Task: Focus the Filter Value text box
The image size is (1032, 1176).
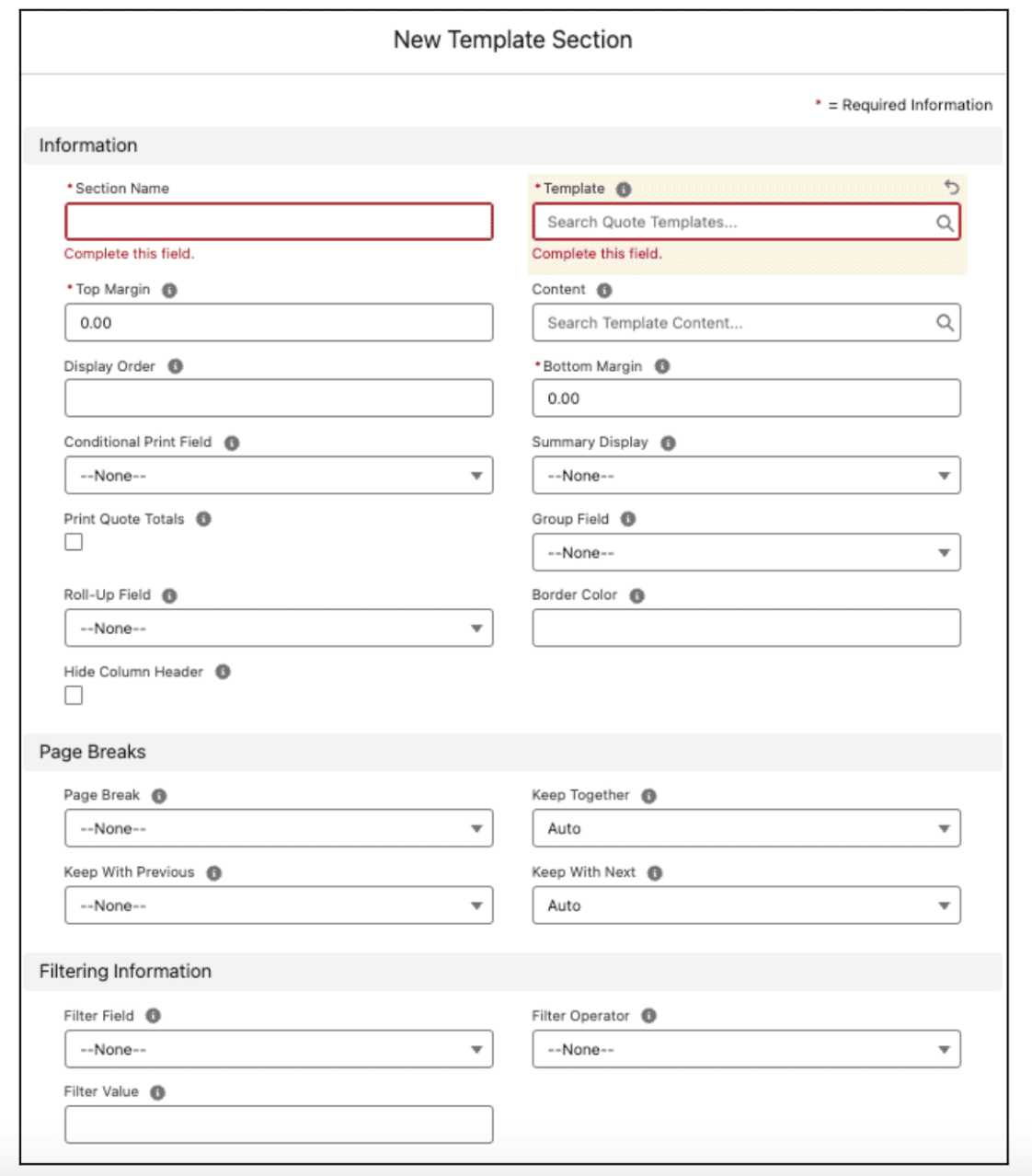Action: (279, 1124)
